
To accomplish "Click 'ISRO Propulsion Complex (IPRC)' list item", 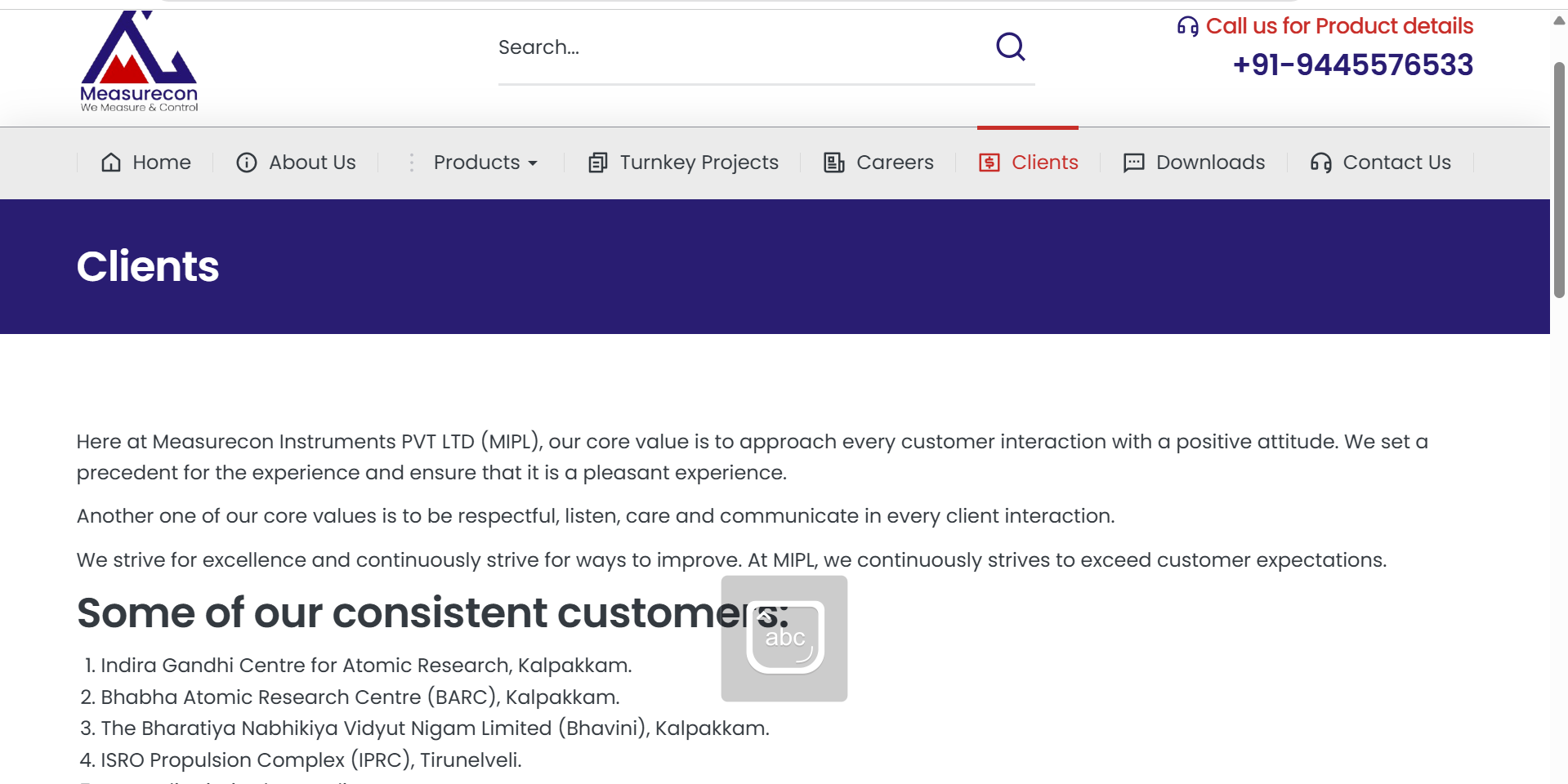I will tap(311, 760).
